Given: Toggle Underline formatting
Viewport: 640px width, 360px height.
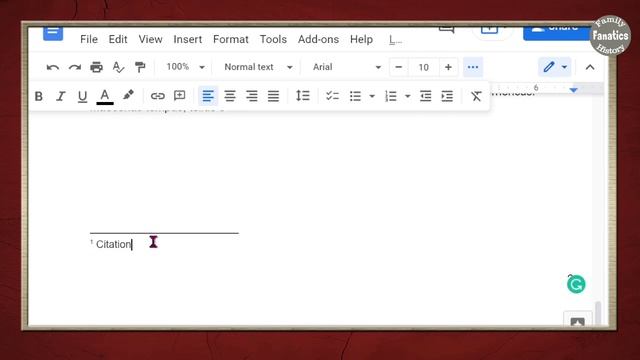Looking at the screenshot, I should pos(82,96).
